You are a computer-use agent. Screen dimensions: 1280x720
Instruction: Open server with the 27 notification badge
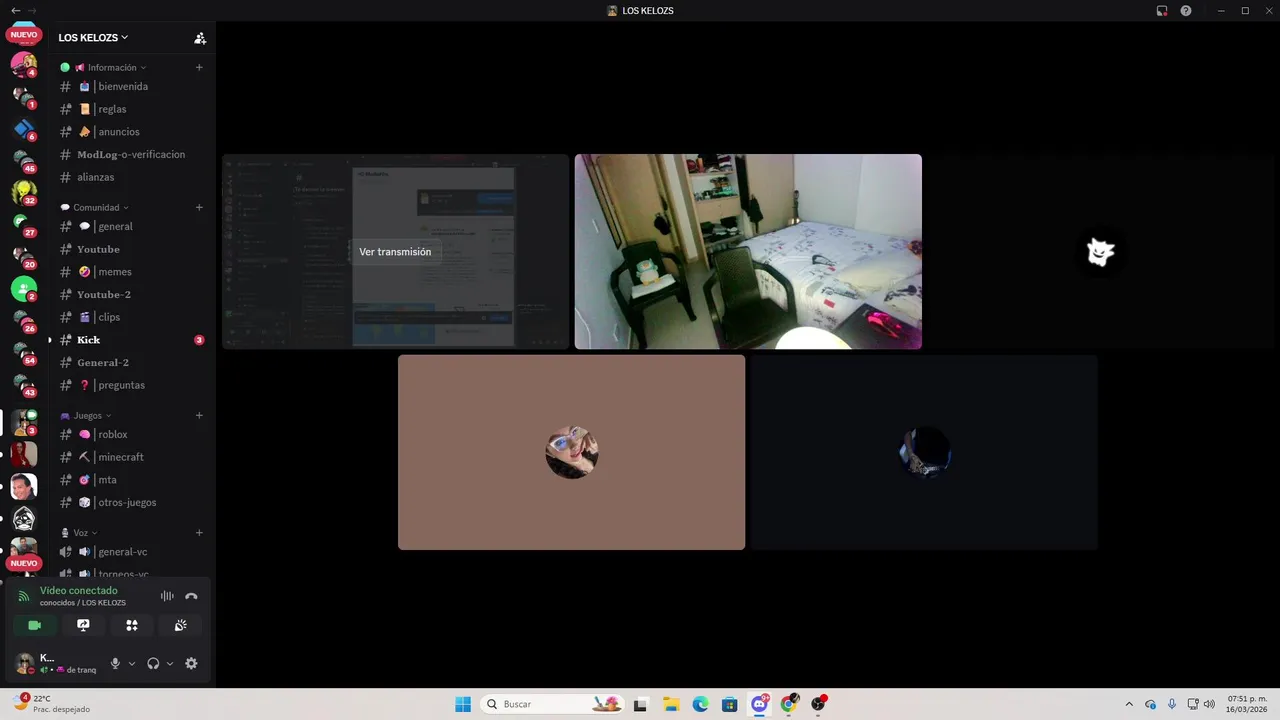pyautogui.click(x=24, y=224)
